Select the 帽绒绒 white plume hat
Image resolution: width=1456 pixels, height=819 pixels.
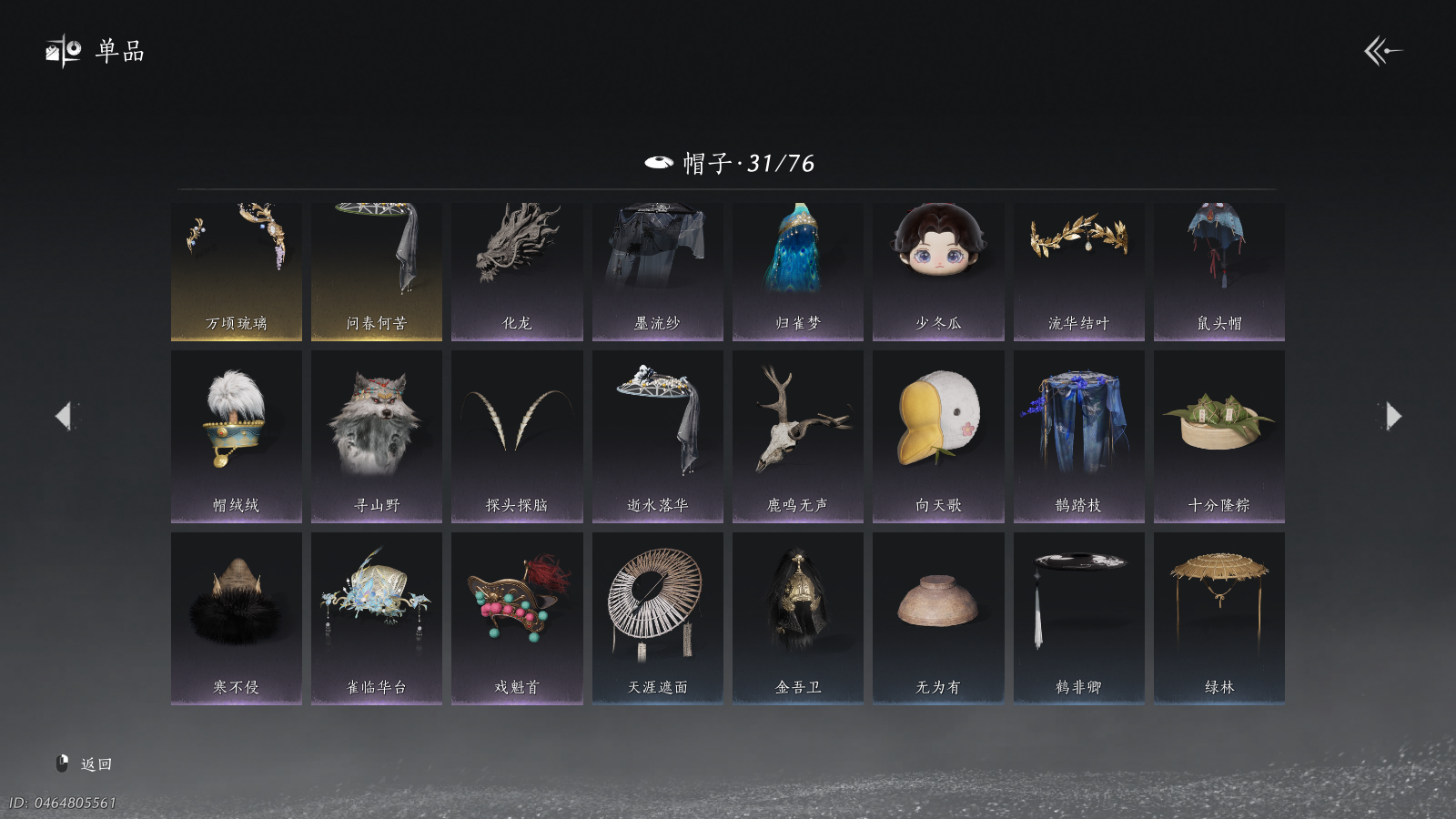coord(237,437)
